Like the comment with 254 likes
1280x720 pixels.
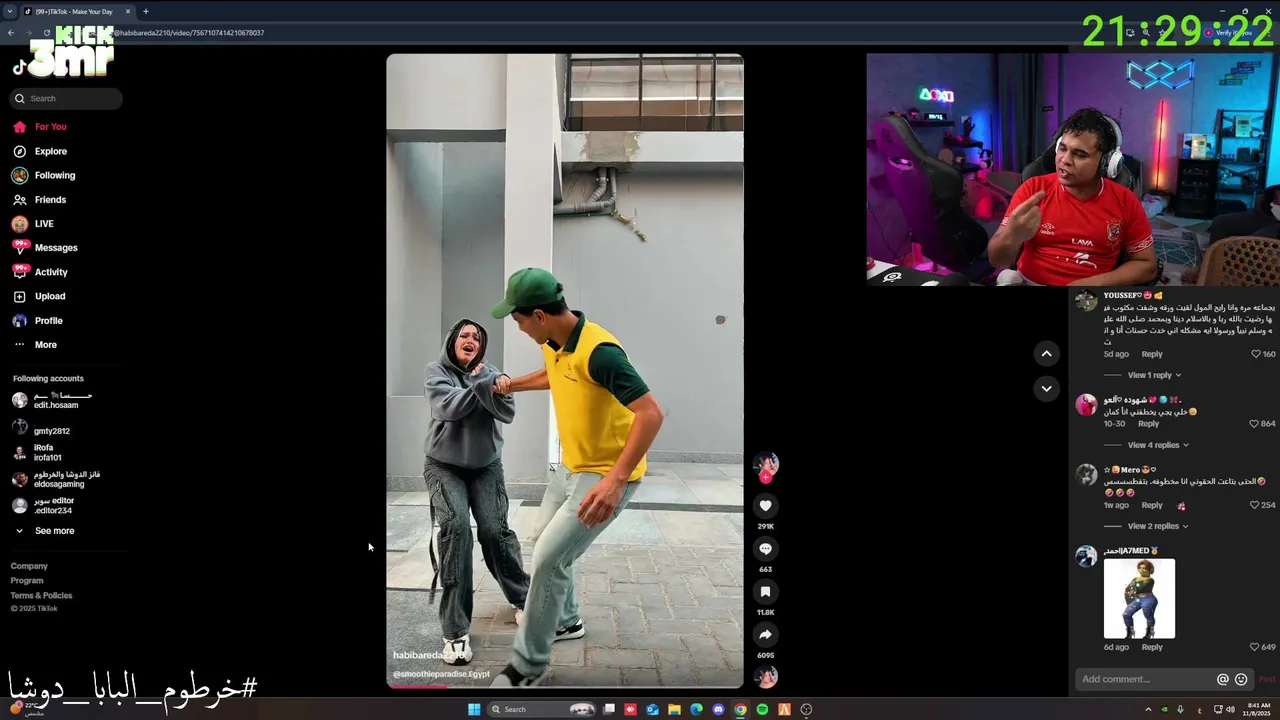[1254, 505]
